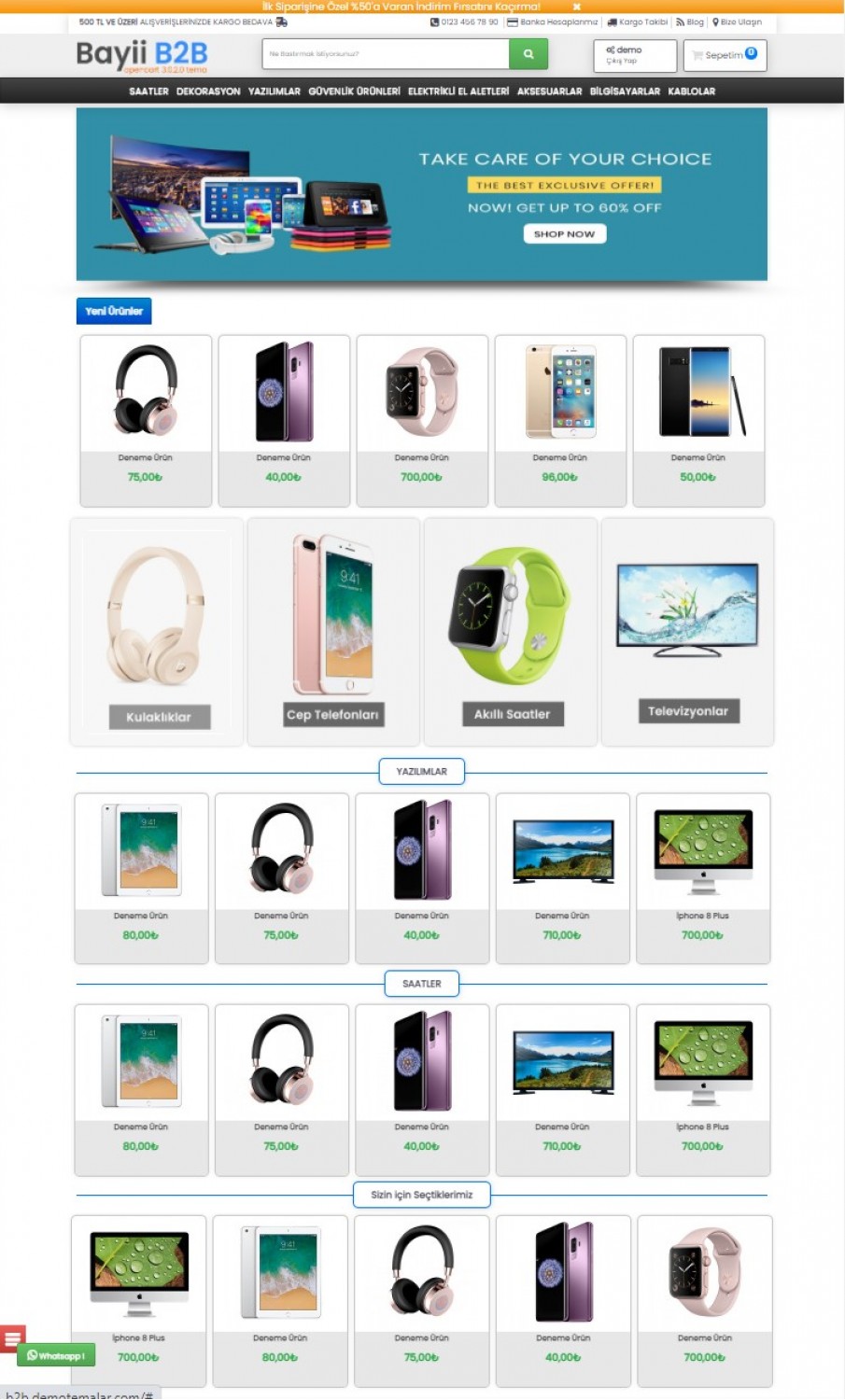Select the BİLGİSAYARLAR menu item
This screenshot has height=1400, width=845.
coord(625,91)
